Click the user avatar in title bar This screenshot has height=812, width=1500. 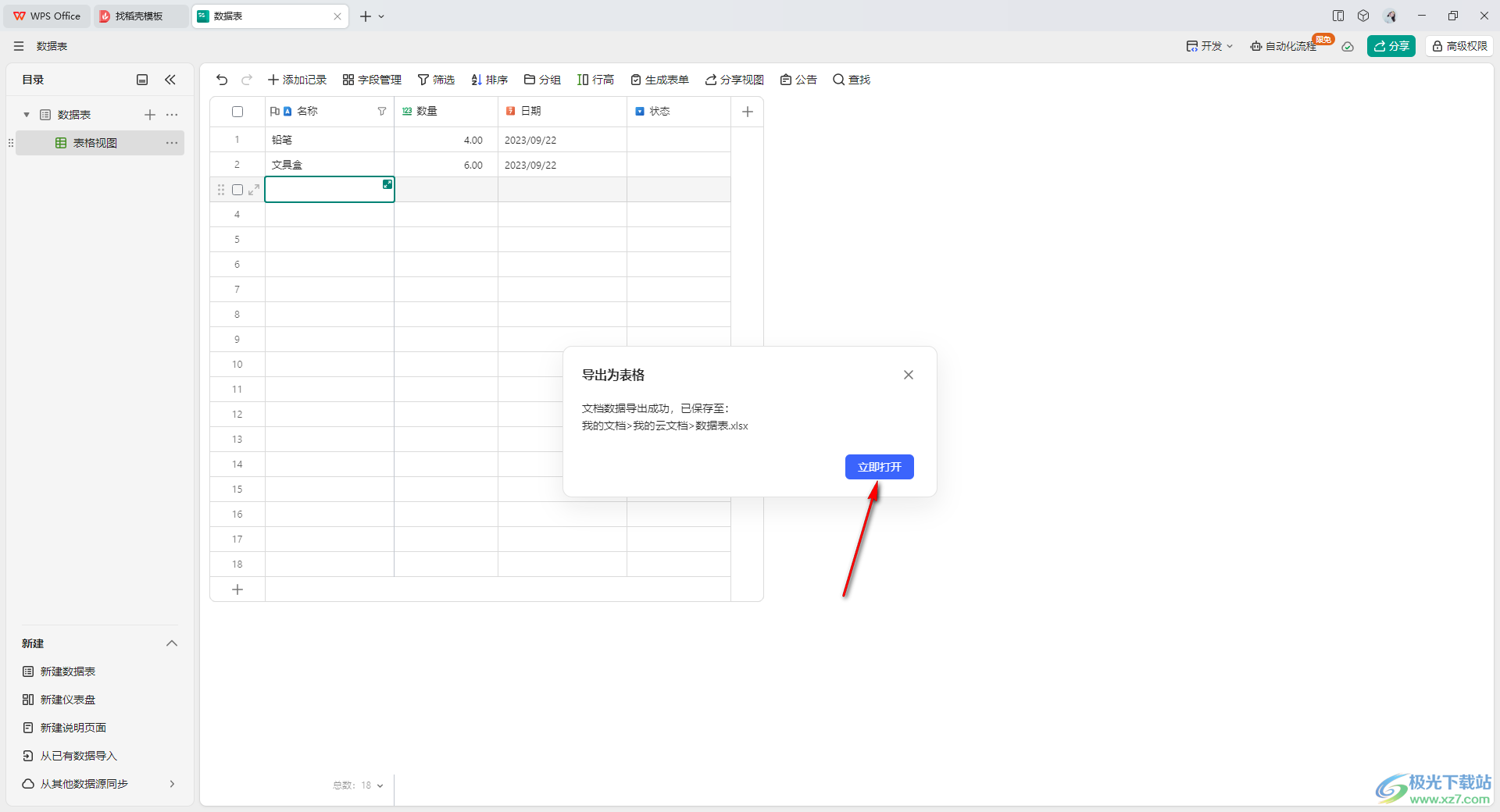coord(1390,16)
